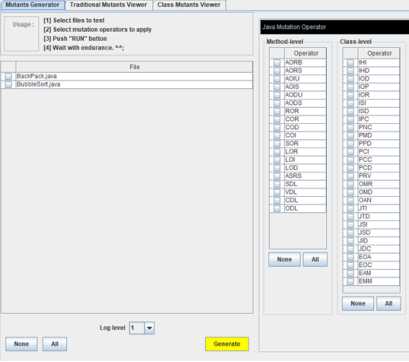This screenshot has height=362, width=409.
Task: Select the VDL operator checkbox
Action: coord(277,192)
